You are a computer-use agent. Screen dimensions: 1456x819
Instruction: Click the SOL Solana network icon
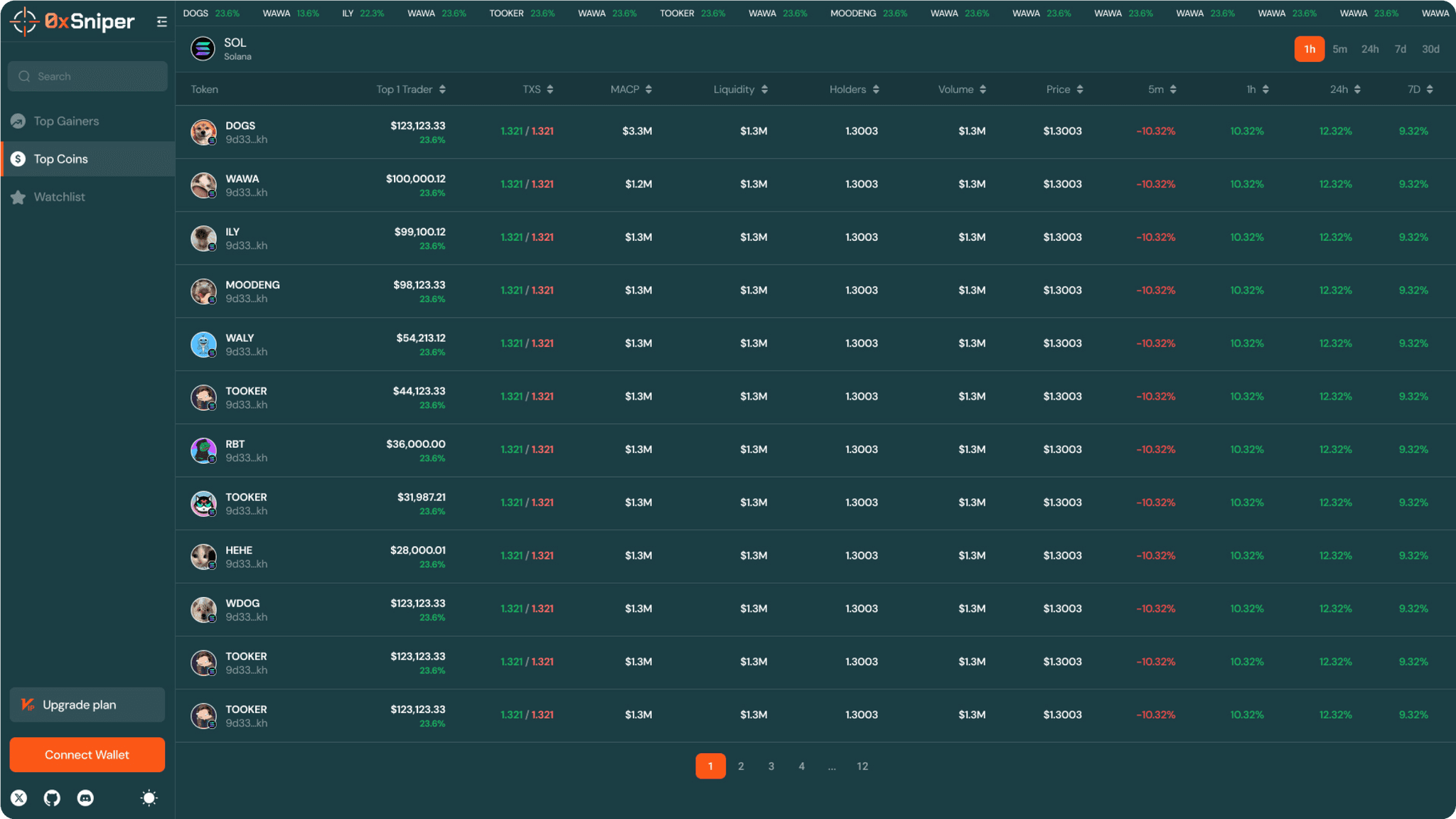[203, 49]
